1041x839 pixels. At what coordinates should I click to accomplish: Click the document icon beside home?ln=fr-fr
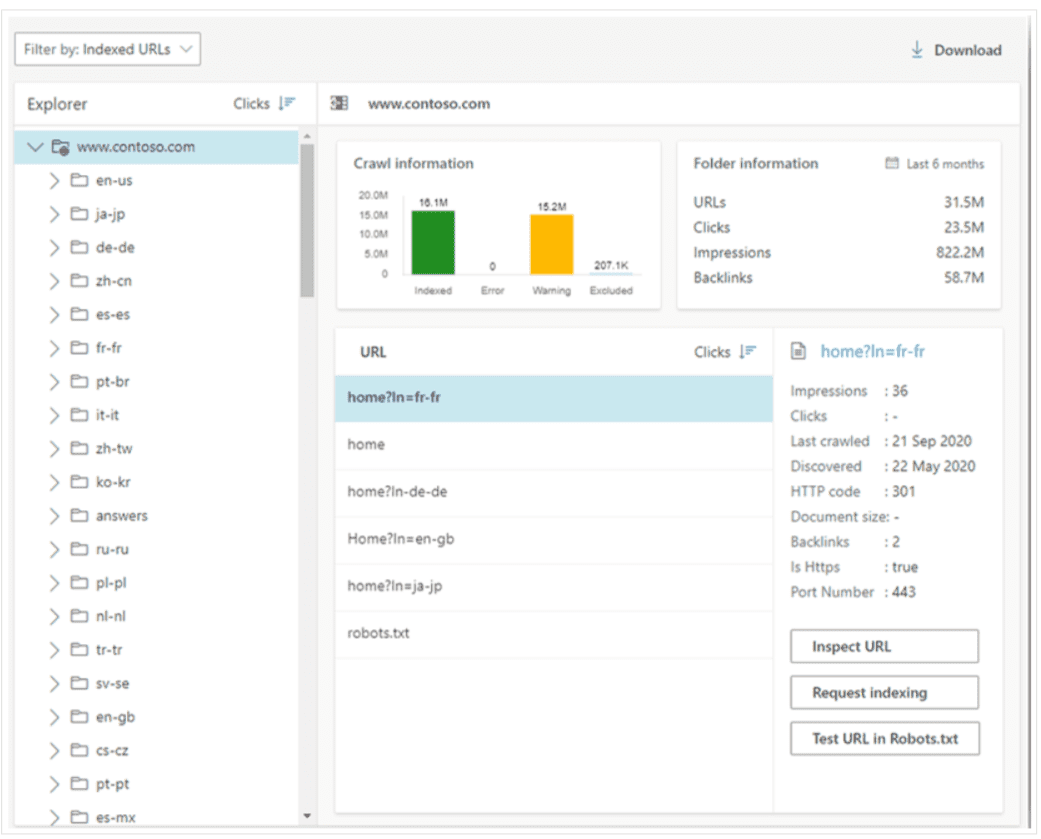pyautogui.click(x=798, y=351)
